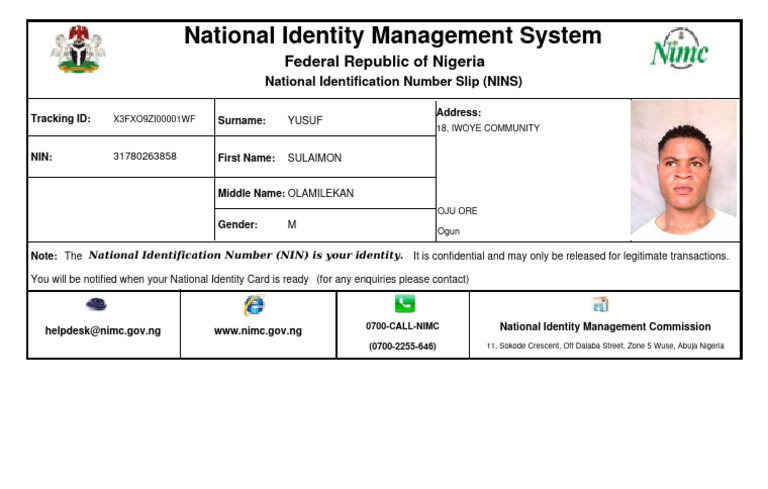Click the National Identity Management System title
This screenshot has width=768, height=489.
[x=393, y=35]
